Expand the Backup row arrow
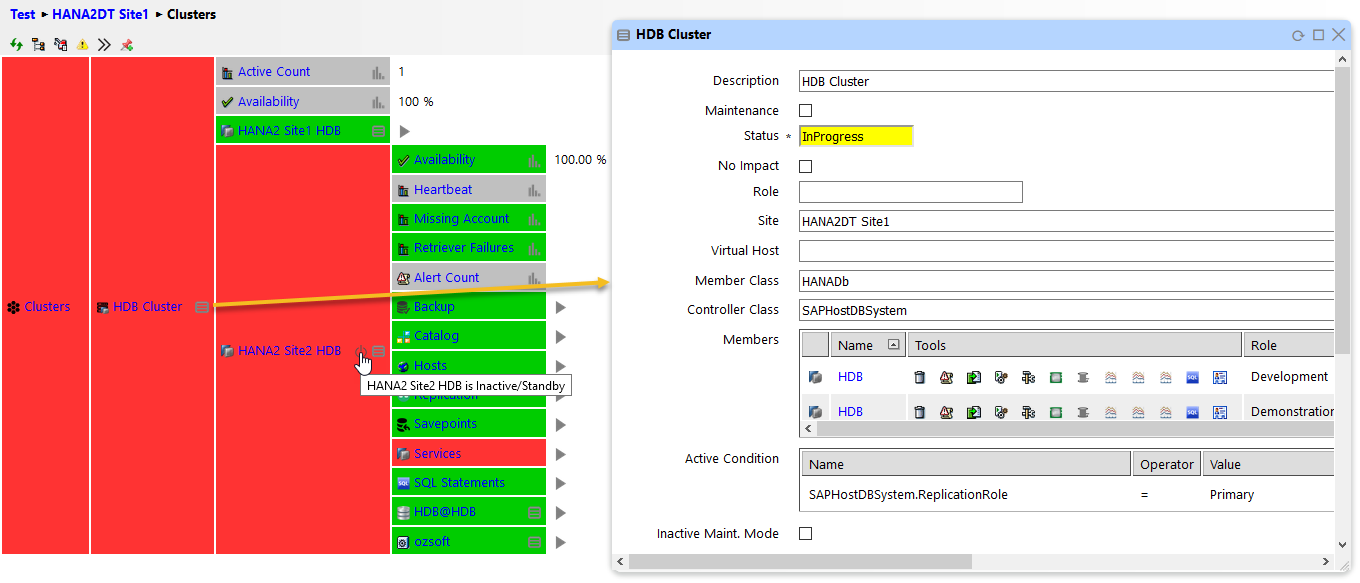Image resolution: width=1360 pixels, height=583 pixels. point(561,307)
